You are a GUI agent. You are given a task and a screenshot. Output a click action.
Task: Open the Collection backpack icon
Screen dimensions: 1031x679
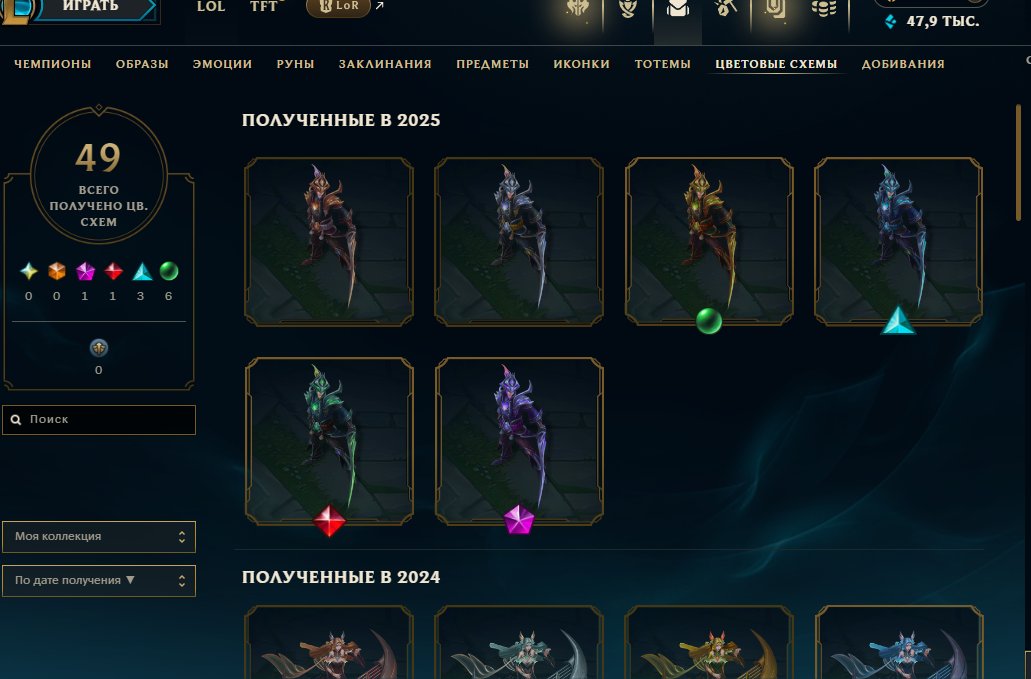coord(677,9)
